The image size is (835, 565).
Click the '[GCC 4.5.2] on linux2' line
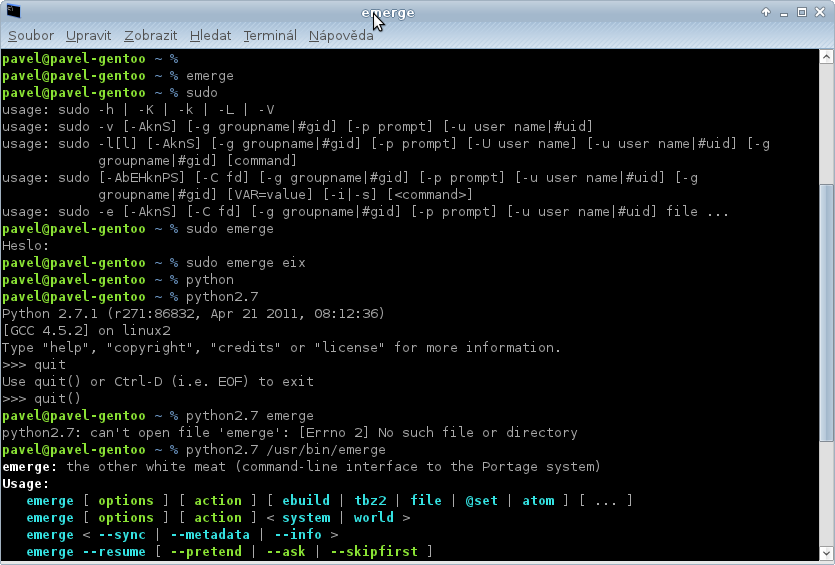(x=86, y=331)
